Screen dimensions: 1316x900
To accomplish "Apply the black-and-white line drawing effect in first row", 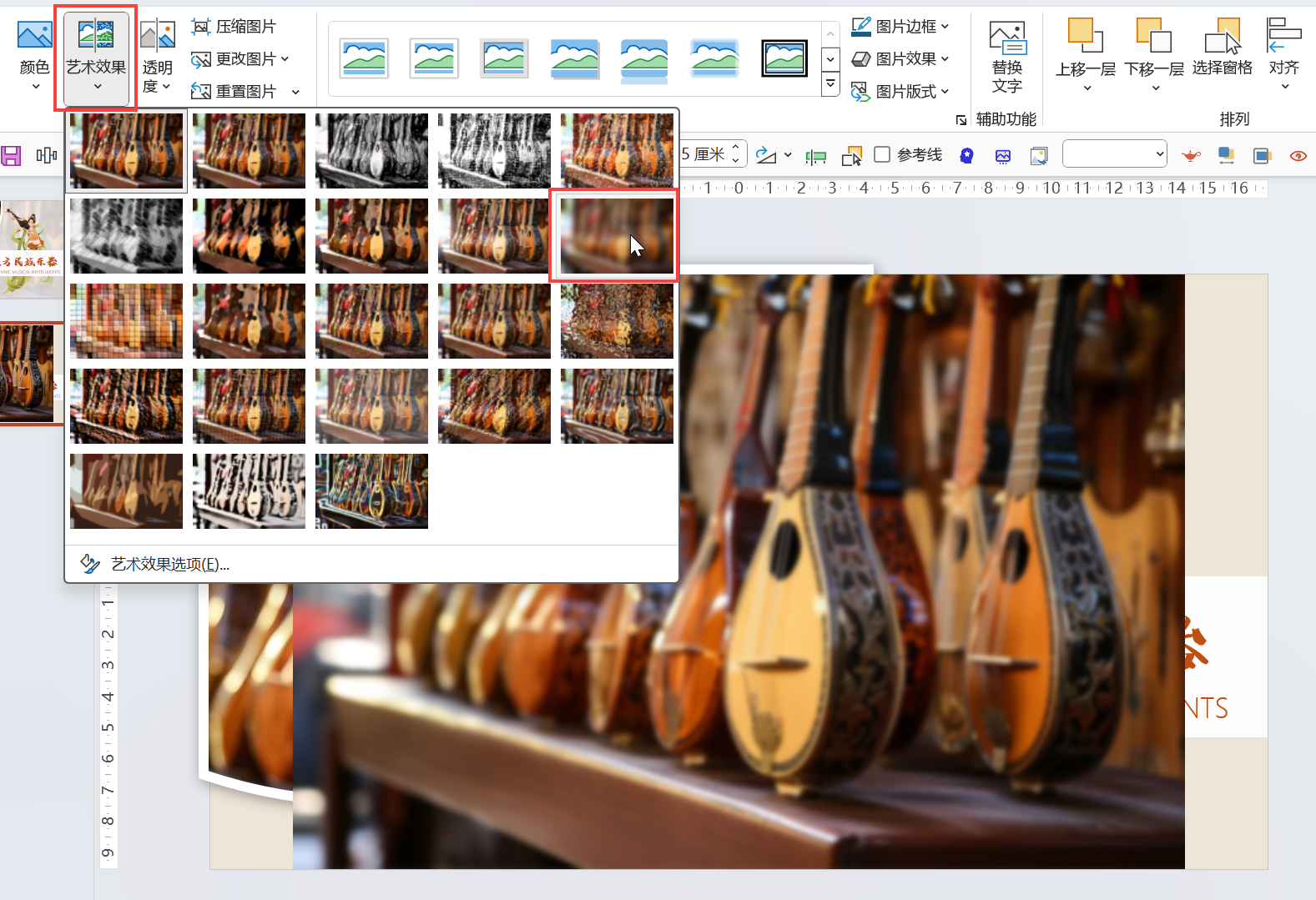I will point(494,151).
